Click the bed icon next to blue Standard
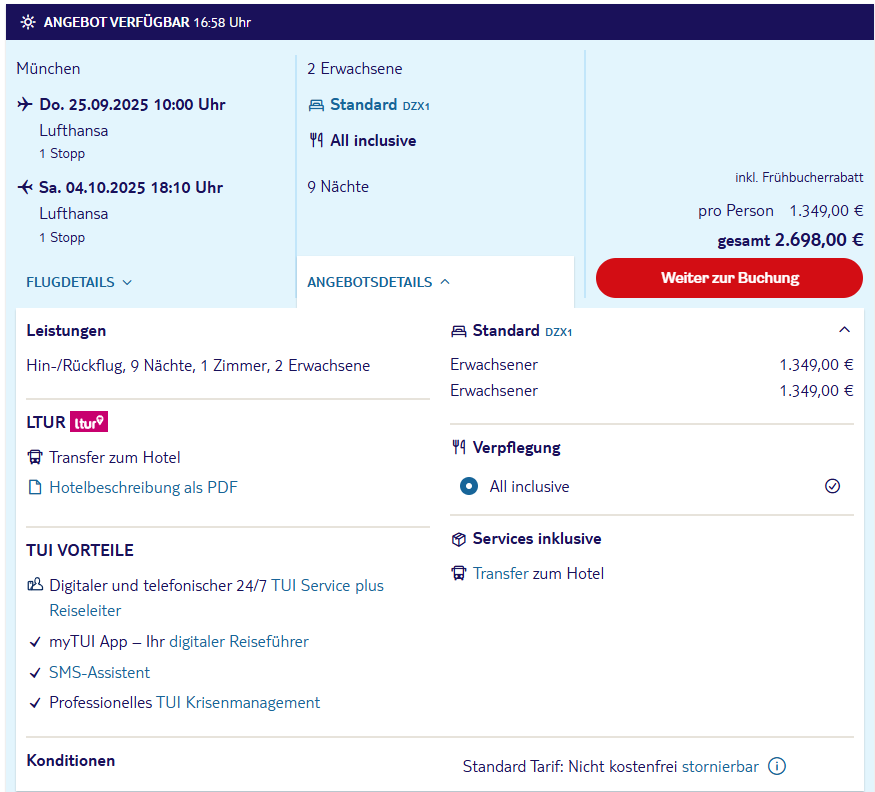Screen dimensions: 875x792 point(316,105)
